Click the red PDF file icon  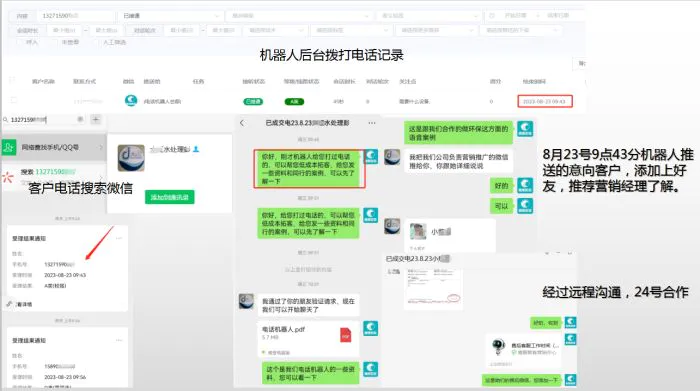pos(346,335)
